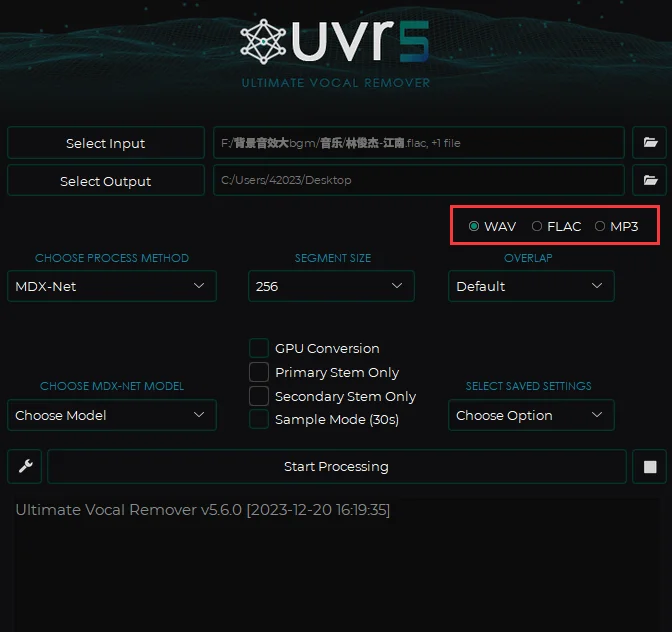This screenshot has height=632, width=672.
Task: Select the MP3 output format
Action: tap(600, 226)
